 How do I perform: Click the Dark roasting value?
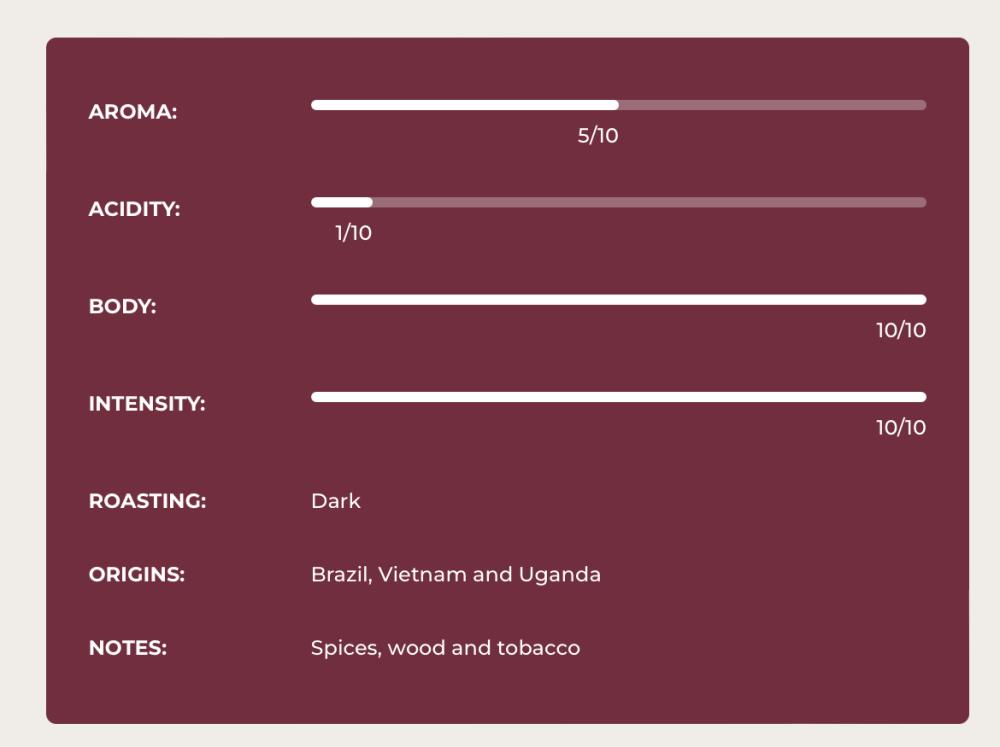(x=335, y=501)
